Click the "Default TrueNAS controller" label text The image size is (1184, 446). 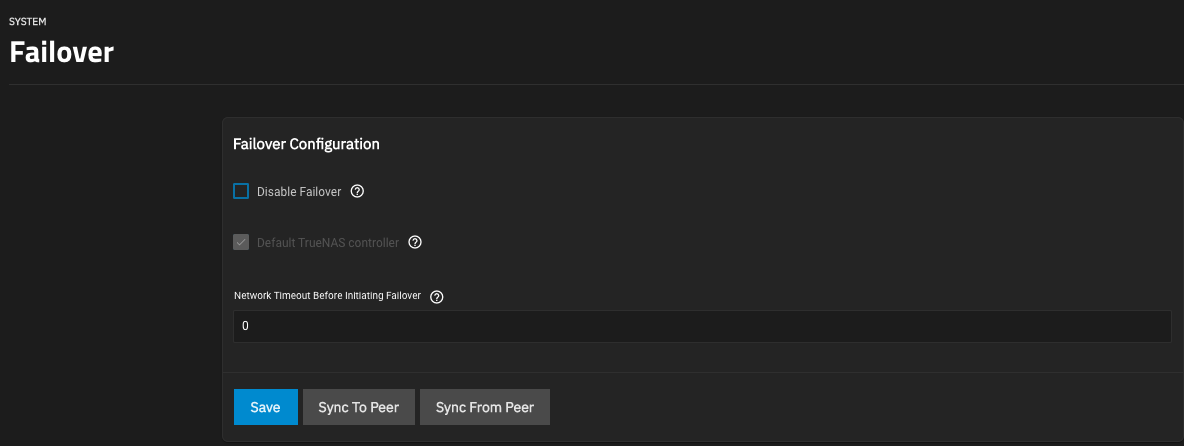pos(327,242)
